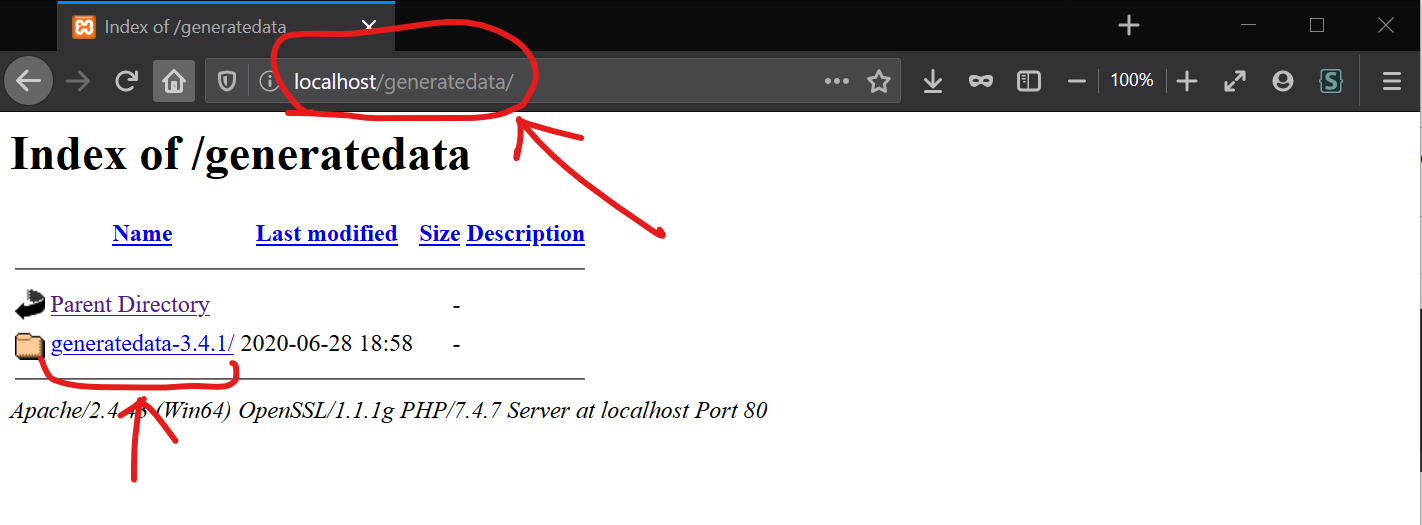Zoom out with the minus button
1422x525 pixels.
pyautogui.click(x=1077, y=81)
